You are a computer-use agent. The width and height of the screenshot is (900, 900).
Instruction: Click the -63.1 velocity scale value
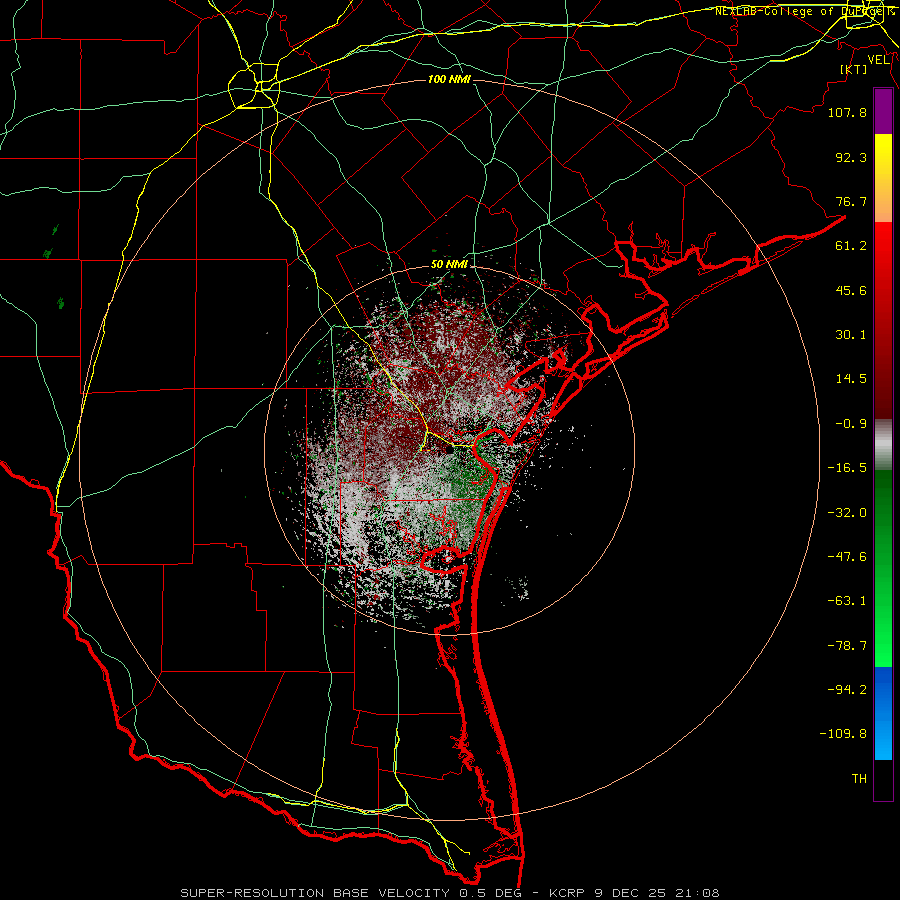pos(847,601)
